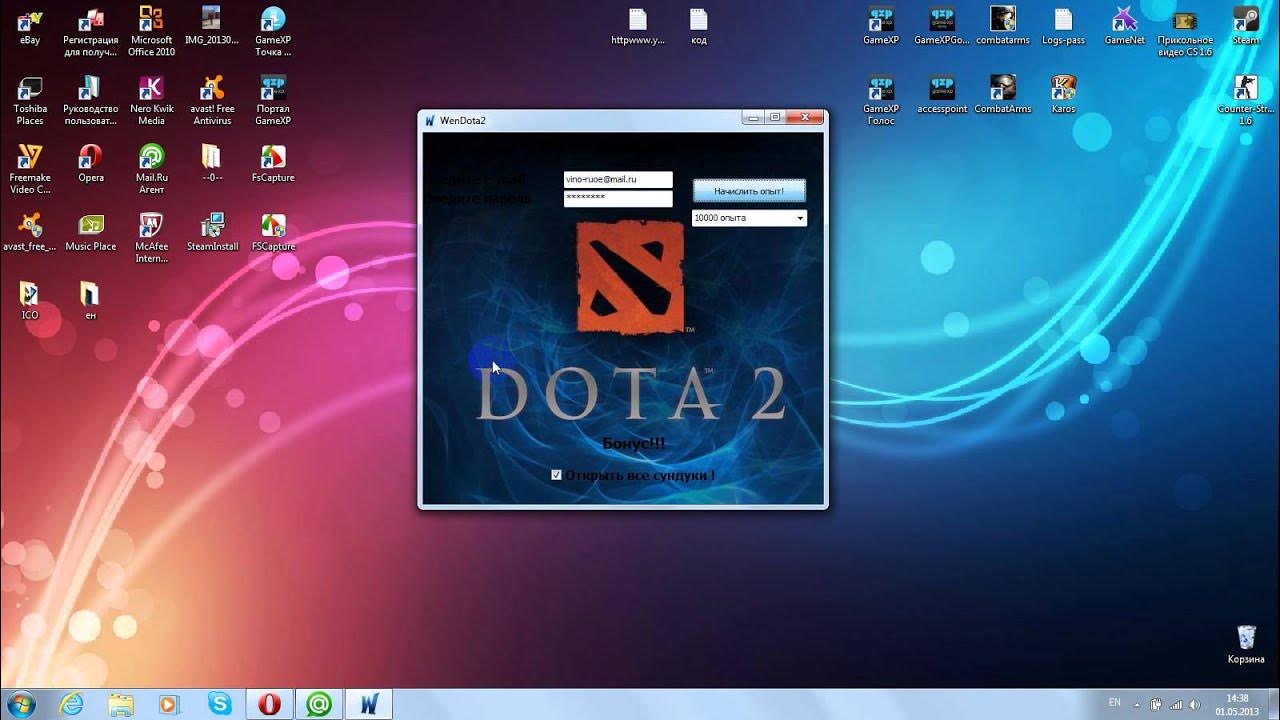This screenshot has height=720, width=1280.
Task: Select the 'Регистрация для получ...' desktop icon
Action: 91,31
